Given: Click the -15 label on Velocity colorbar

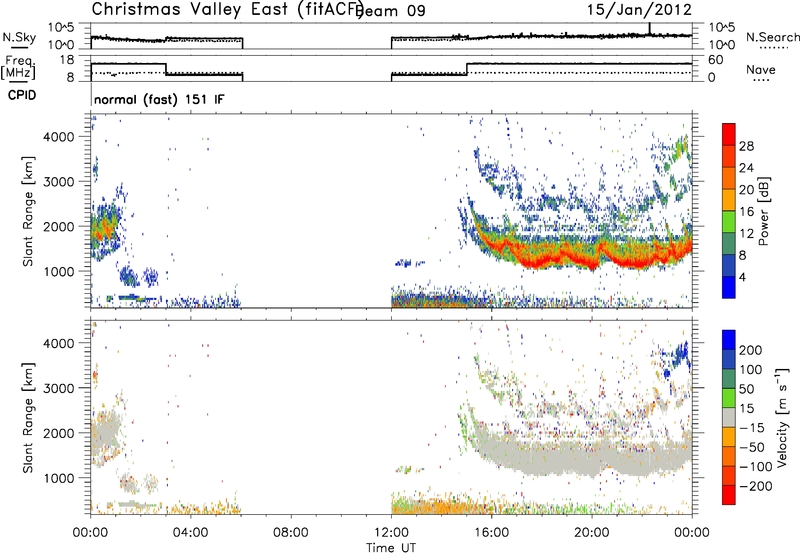Looking at the screenshot, I should point(752,427).
